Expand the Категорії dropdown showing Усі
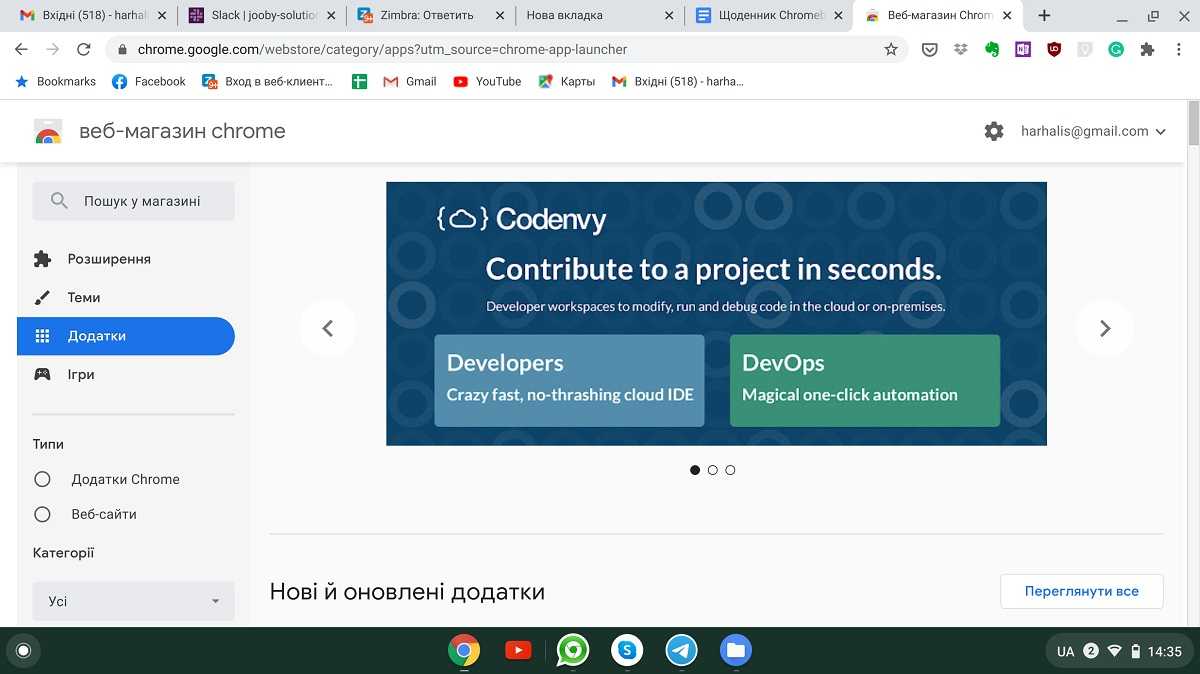 click(x=133, y=601)
